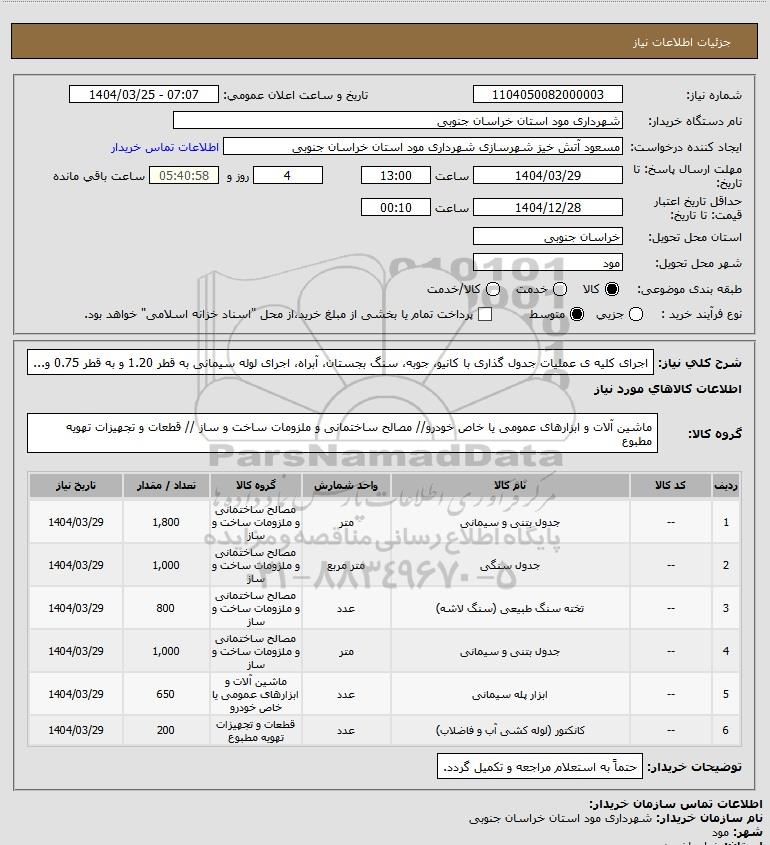Select row 1 item جدول بتنی و سیمانی
Image resolution: width=770 pixels, height=845 pixels.
510,522
